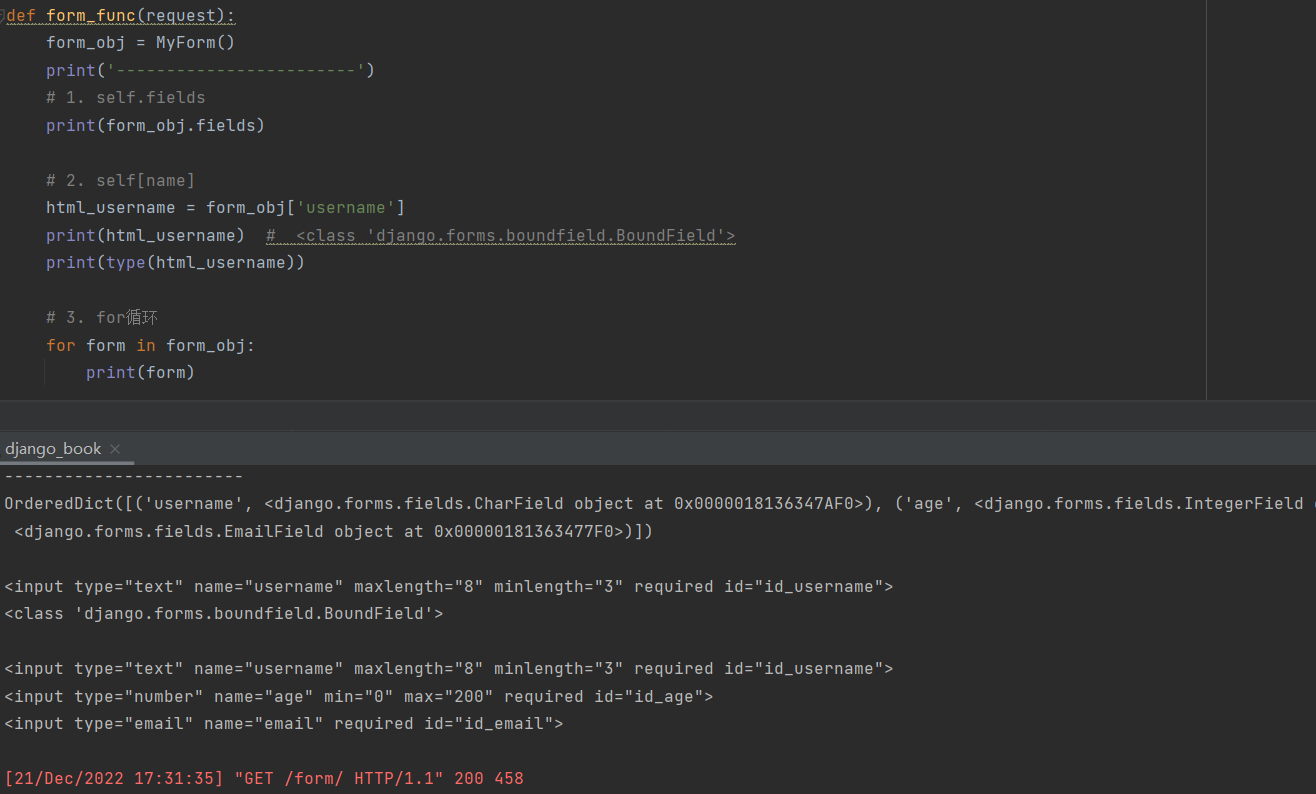Close the django_book run tab
Viewport: 1316px width, 794px height.
[x=115, y=449]
